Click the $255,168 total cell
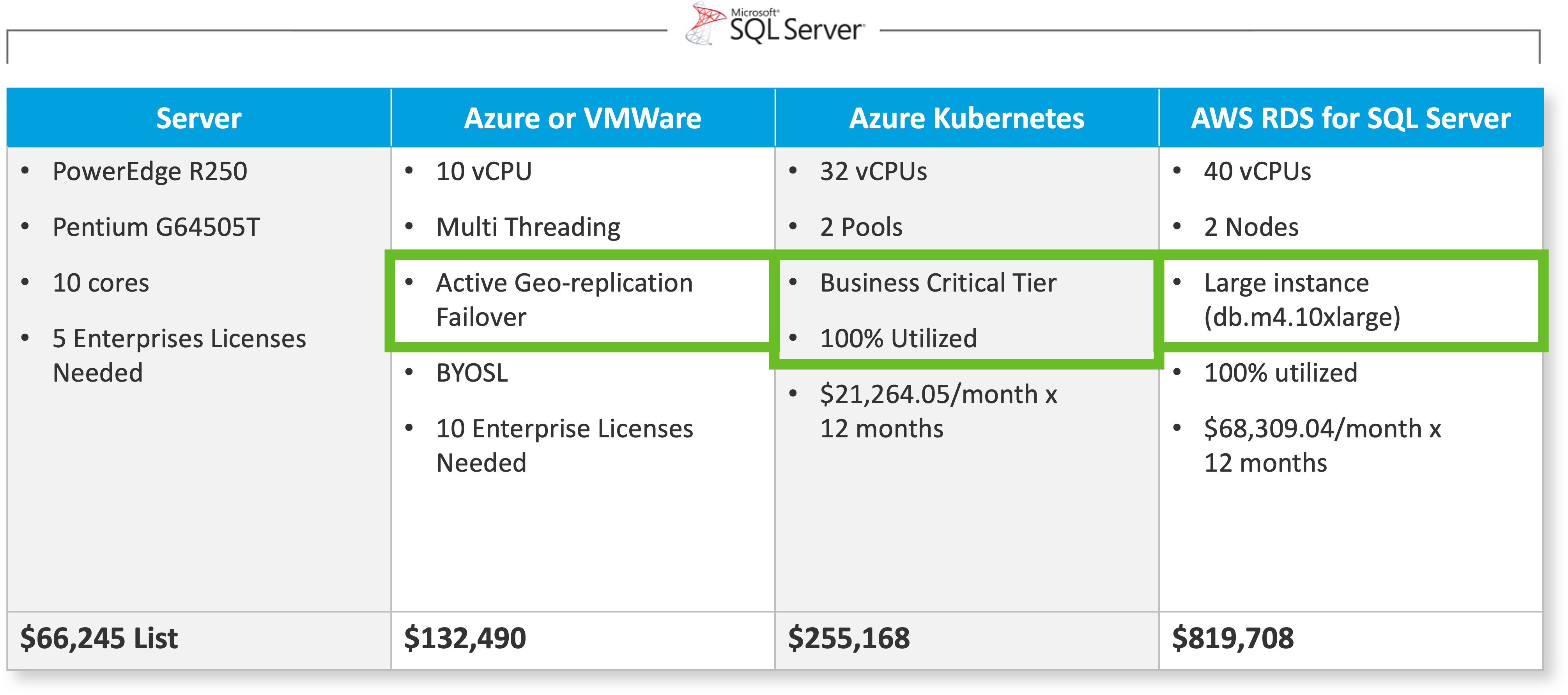 click(x=849, y=638)
